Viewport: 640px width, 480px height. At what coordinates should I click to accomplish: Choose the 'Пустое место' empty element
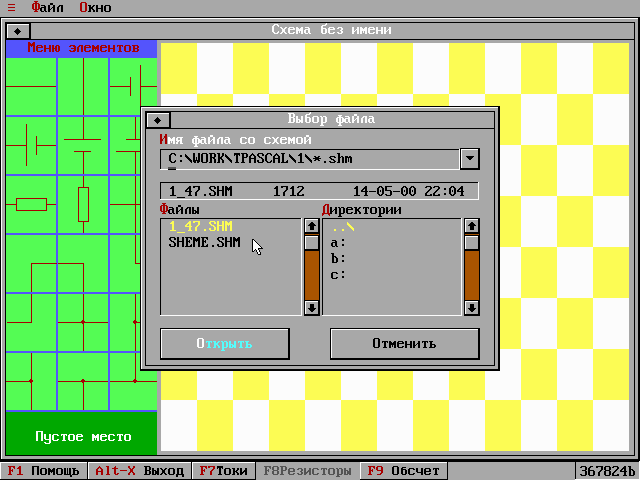82,437
